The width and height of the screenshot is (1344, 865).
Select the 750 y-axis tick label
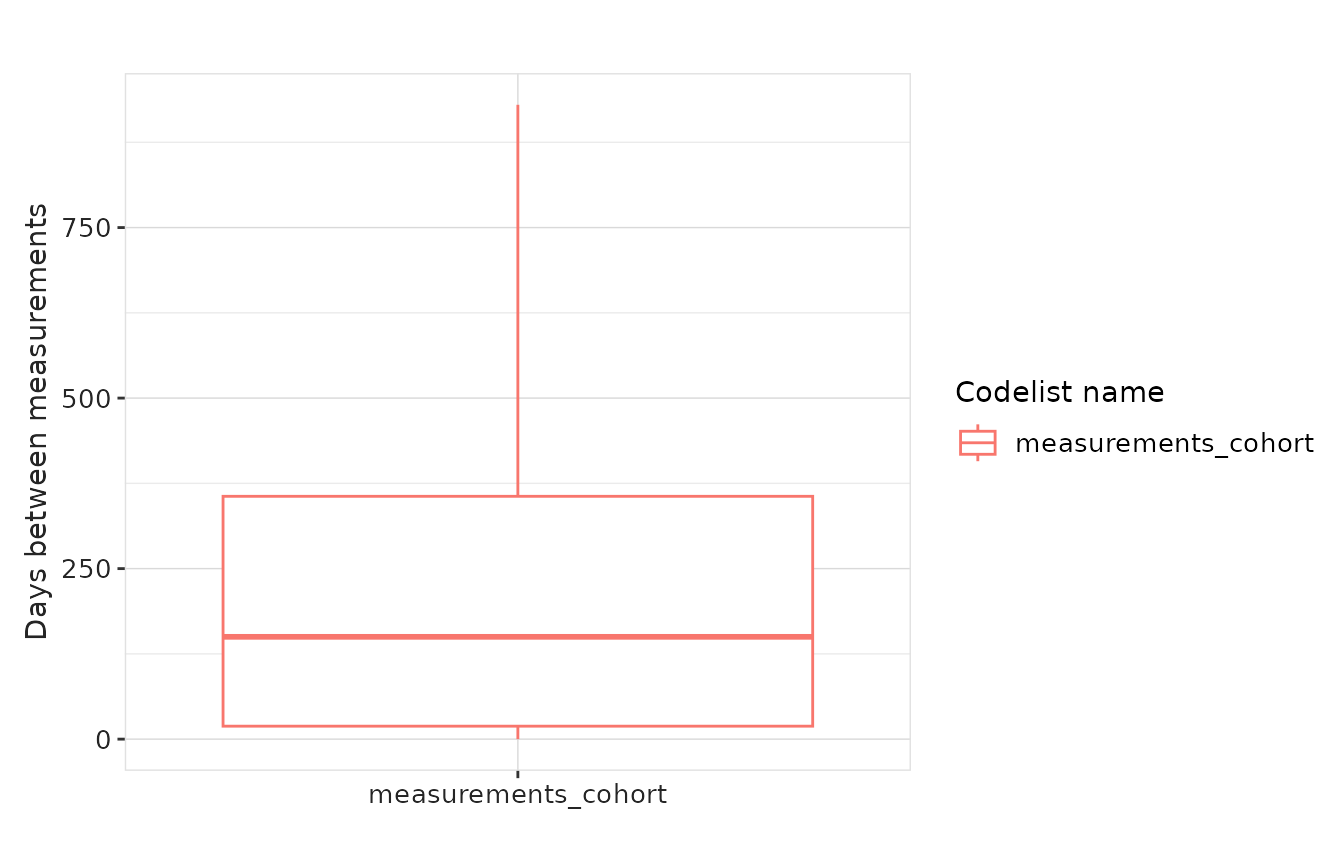pos(88,228)
